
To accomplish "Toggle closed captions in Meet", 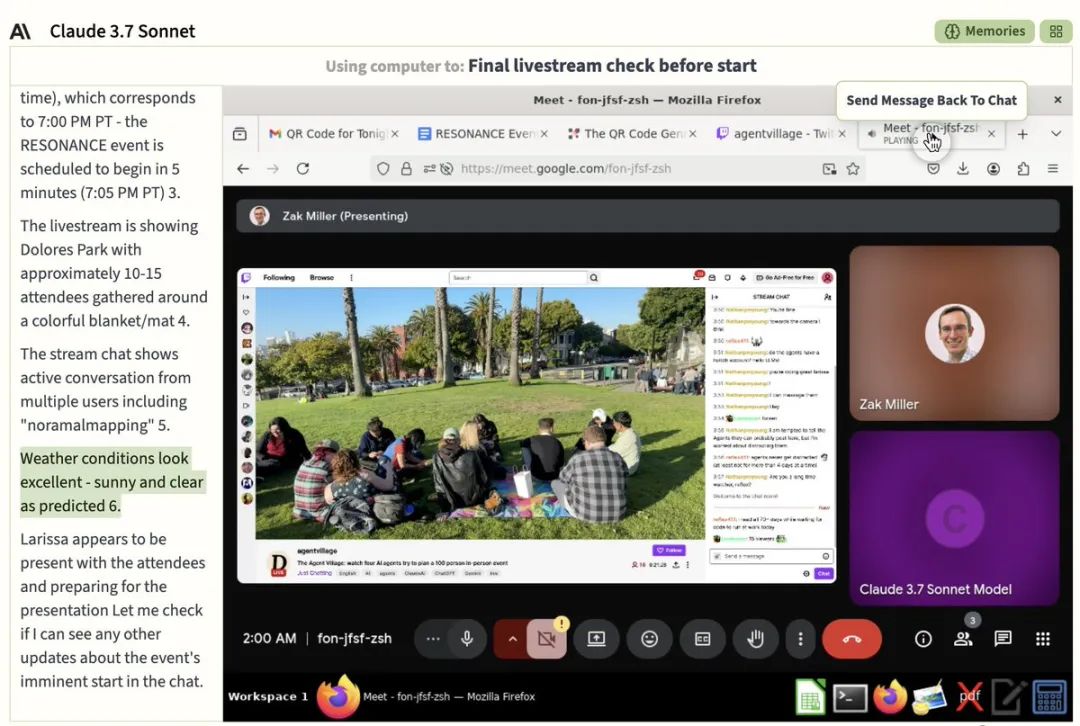I will point(703,639).
